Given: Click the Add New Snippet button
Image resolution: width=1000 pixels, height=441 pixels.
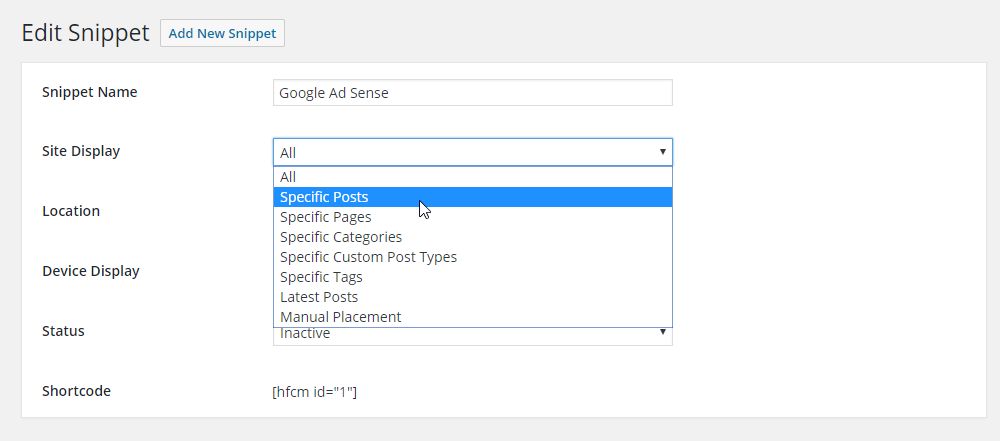Looking at the screenshot, I should tap(222, 33).
